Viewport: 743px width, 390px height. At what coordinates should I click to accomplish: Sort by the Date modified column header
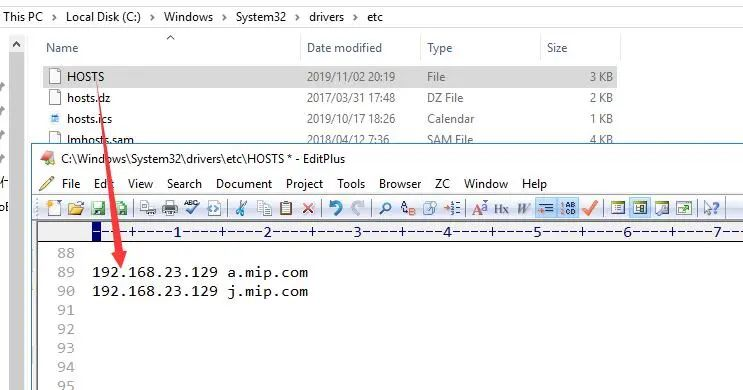[x=344, y=48]
